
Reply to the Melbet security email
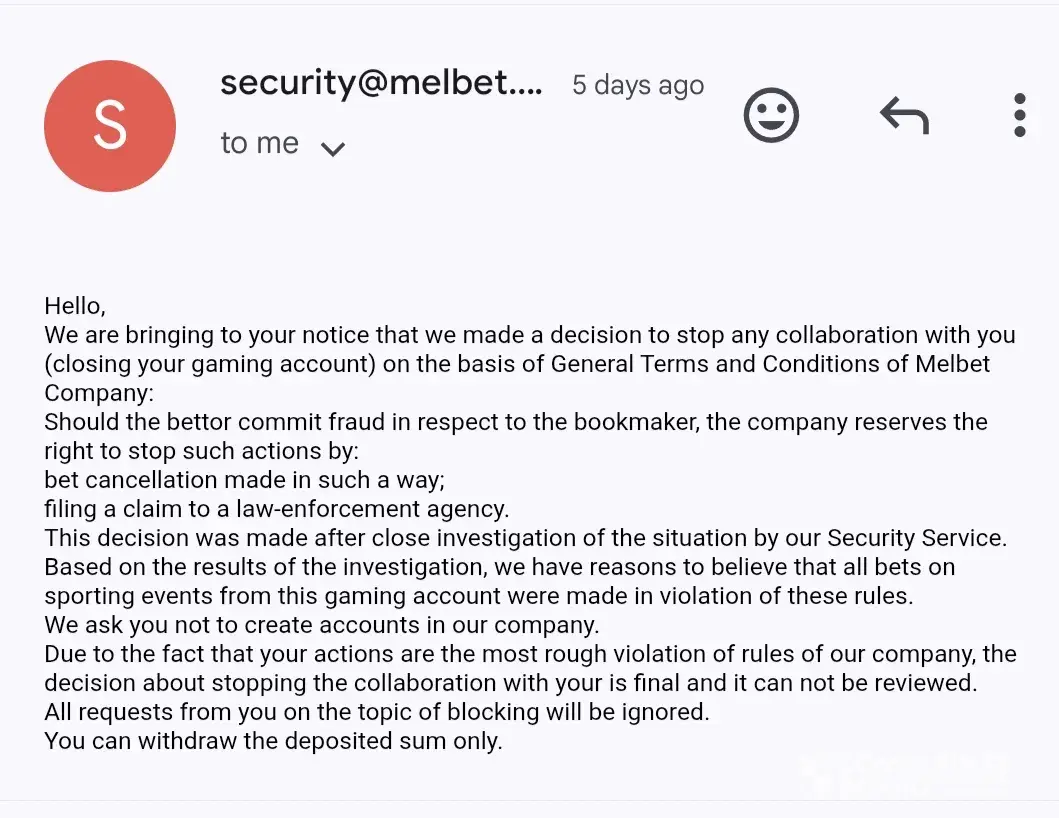[904, 116]
